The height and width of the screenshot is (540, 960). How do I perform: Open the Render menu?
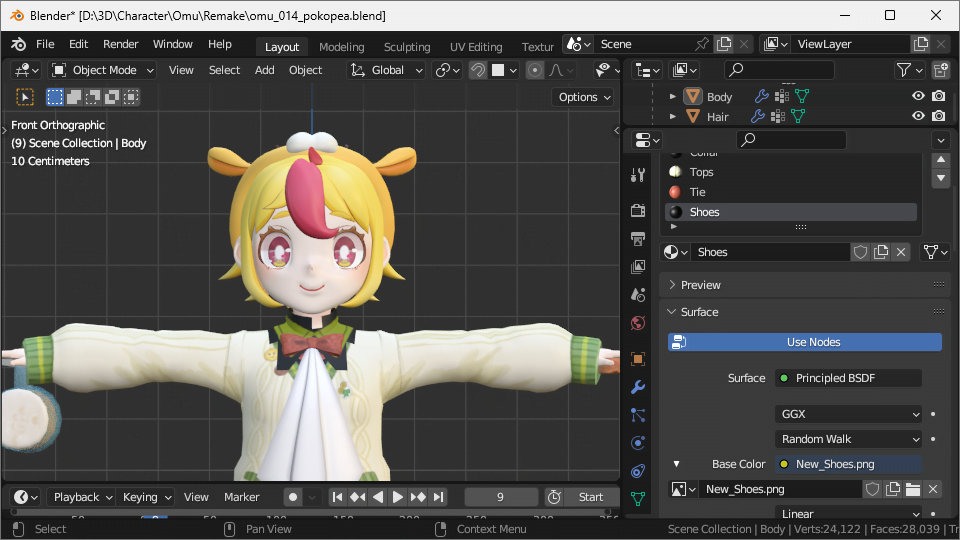pos(121,44)
